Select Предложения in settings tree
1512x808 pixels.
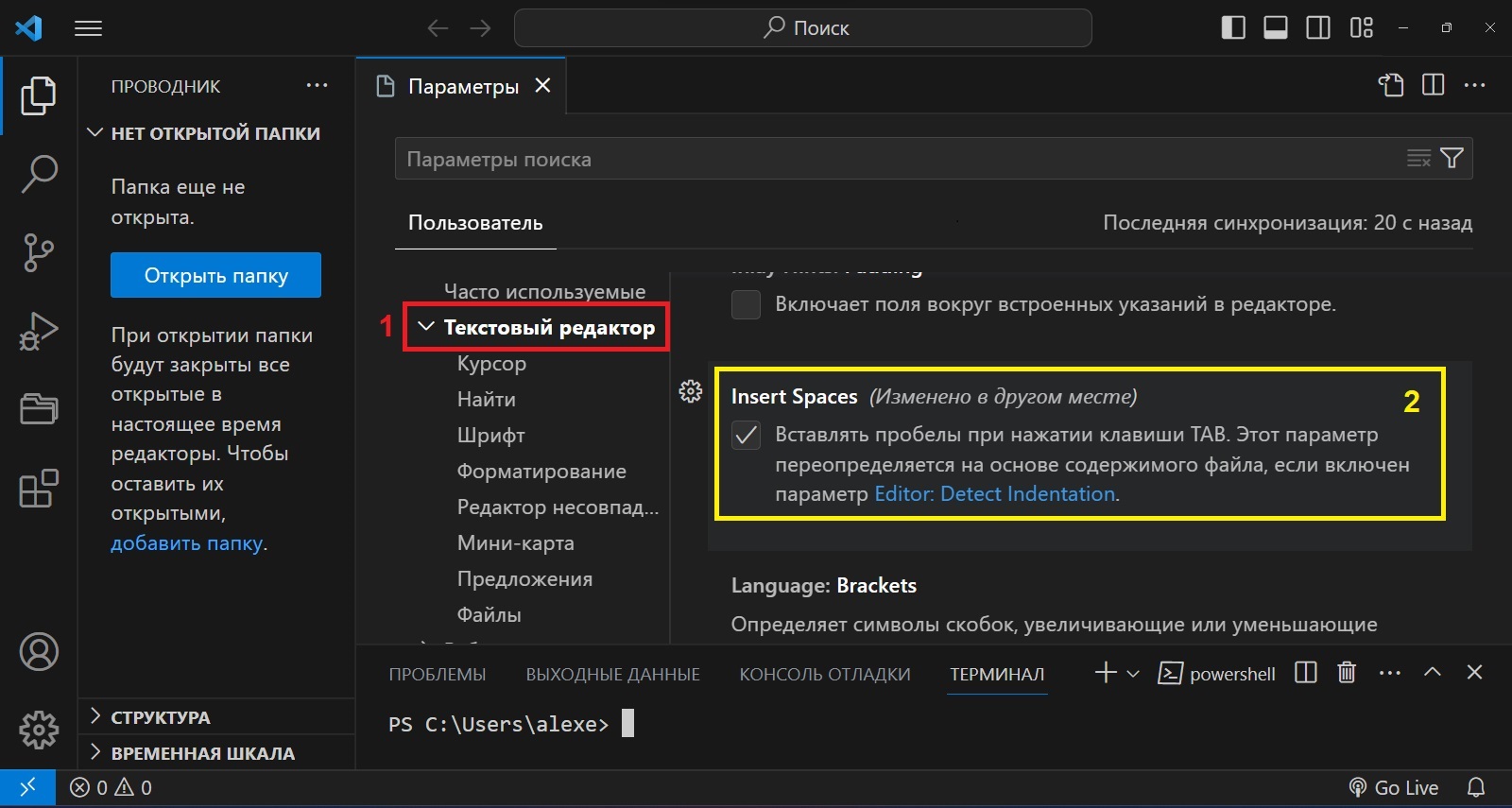click(x=524, y=578)
